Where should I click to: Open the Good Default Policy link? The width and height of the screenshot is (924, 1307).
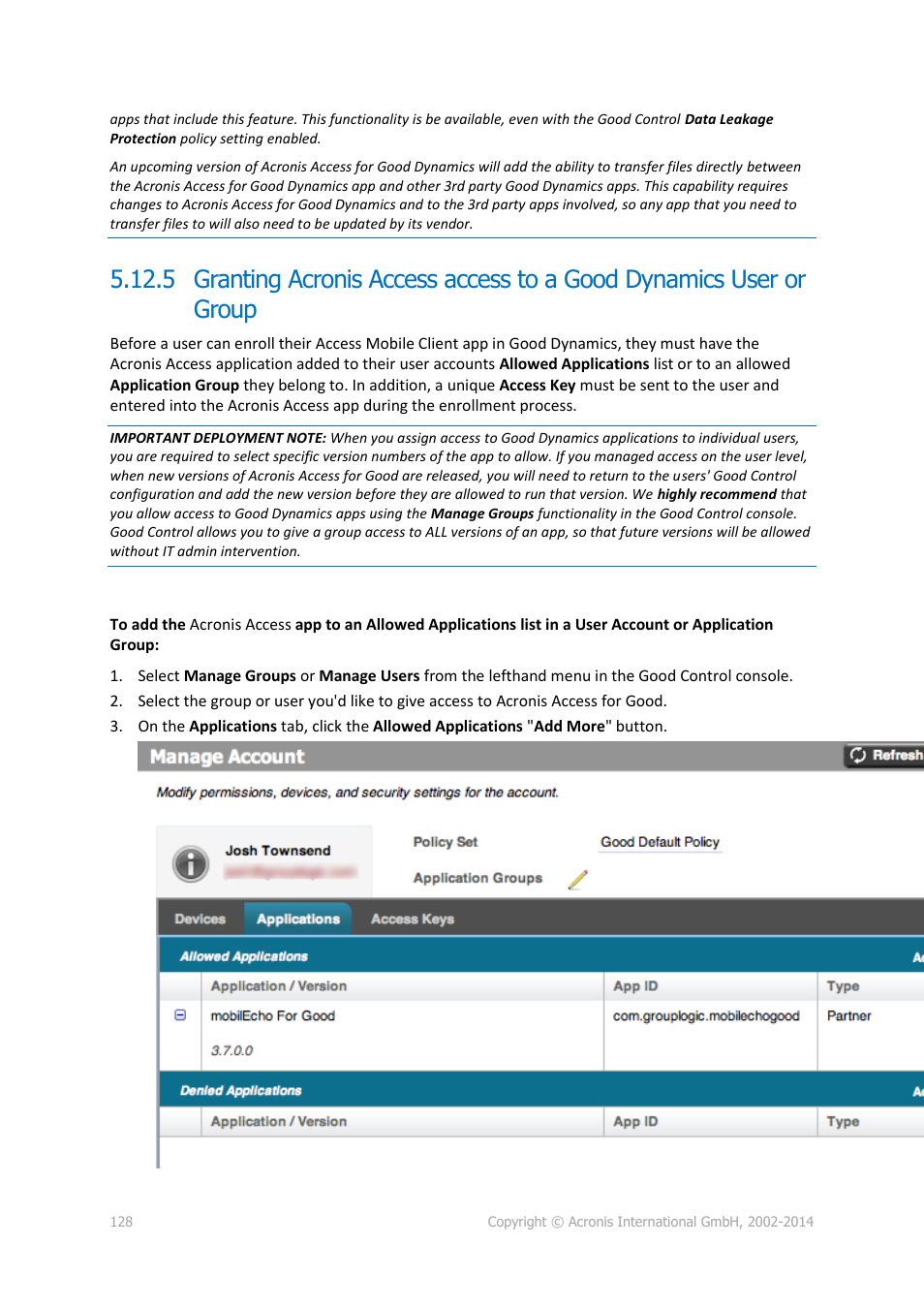click(x=660, y=842)
